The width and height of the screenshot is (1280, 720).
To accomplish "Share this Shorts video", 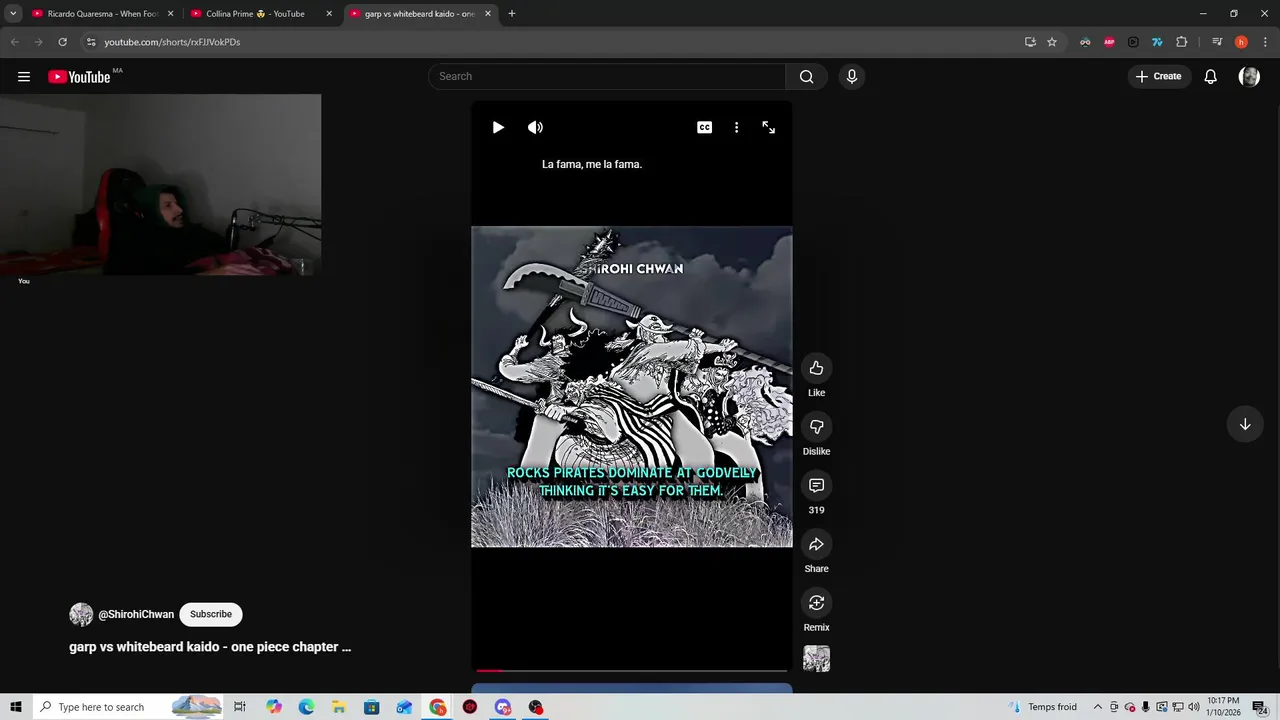I will pos(816,544).
